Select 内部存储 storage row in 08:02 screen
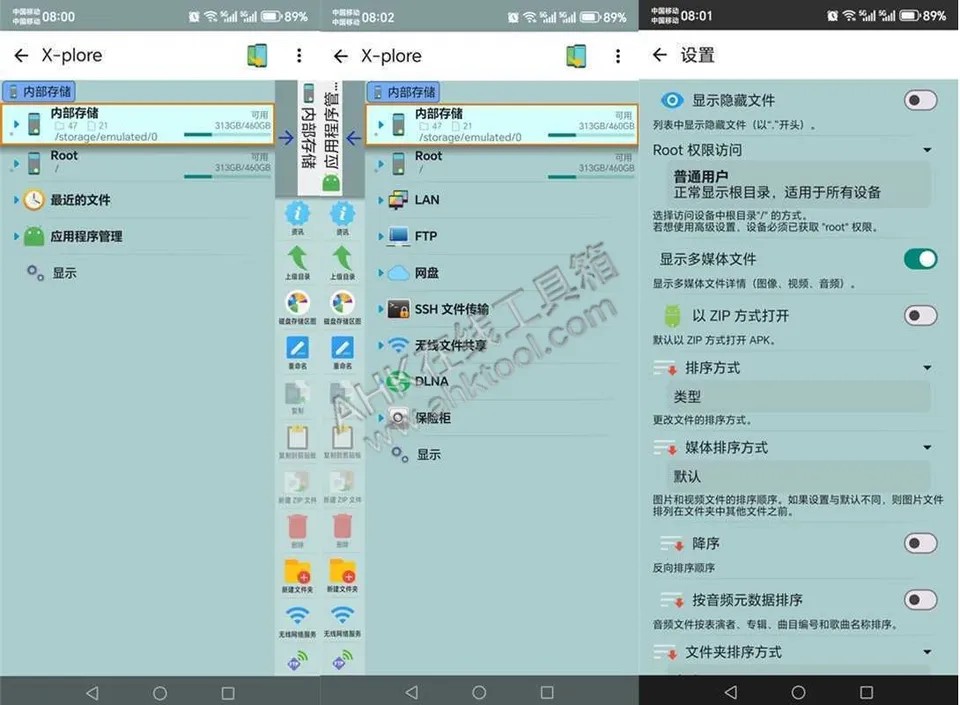 point(502,125)
